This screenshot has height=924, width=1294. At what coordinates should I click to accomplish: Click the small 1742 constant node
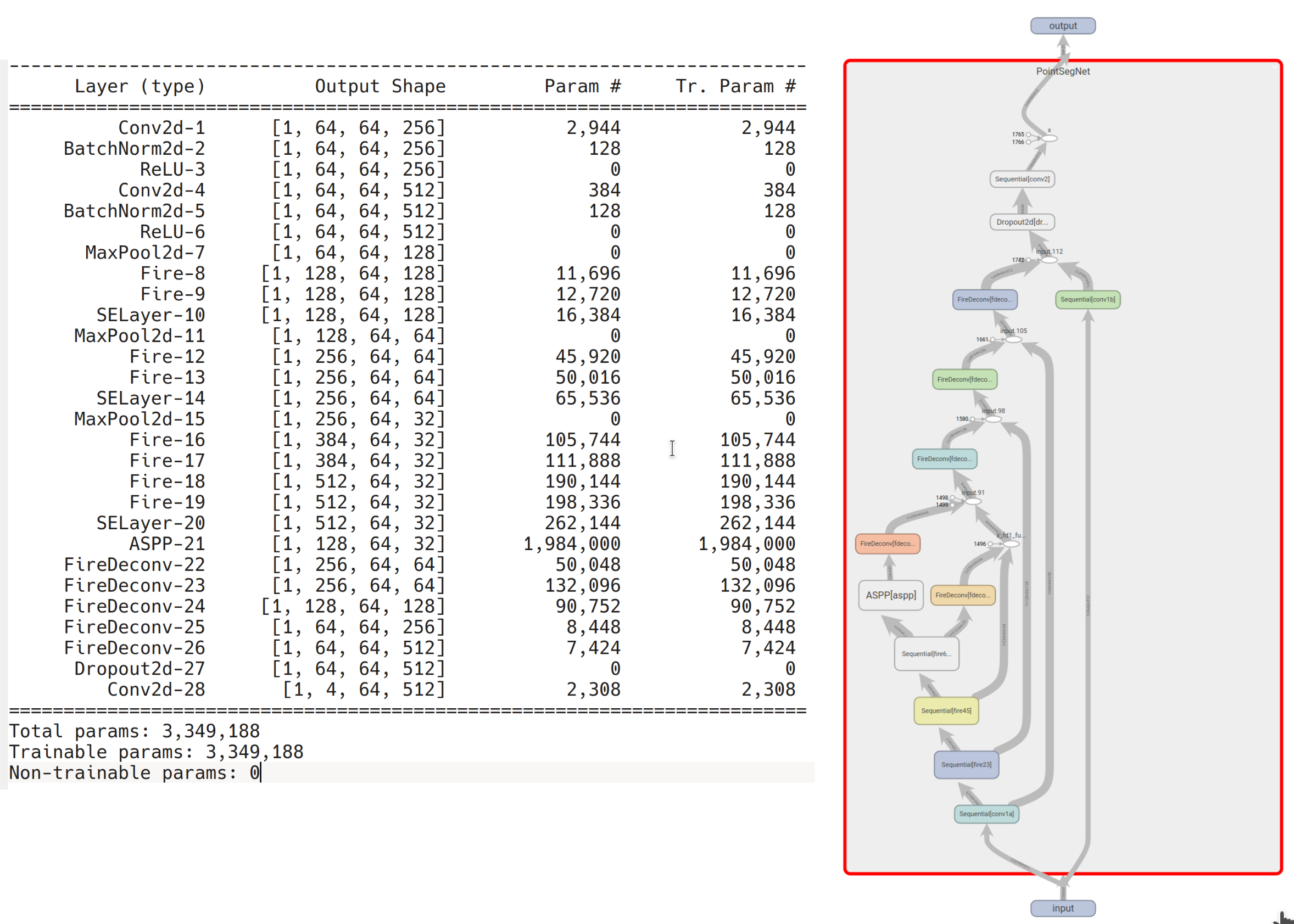(x=1028, y=260)
